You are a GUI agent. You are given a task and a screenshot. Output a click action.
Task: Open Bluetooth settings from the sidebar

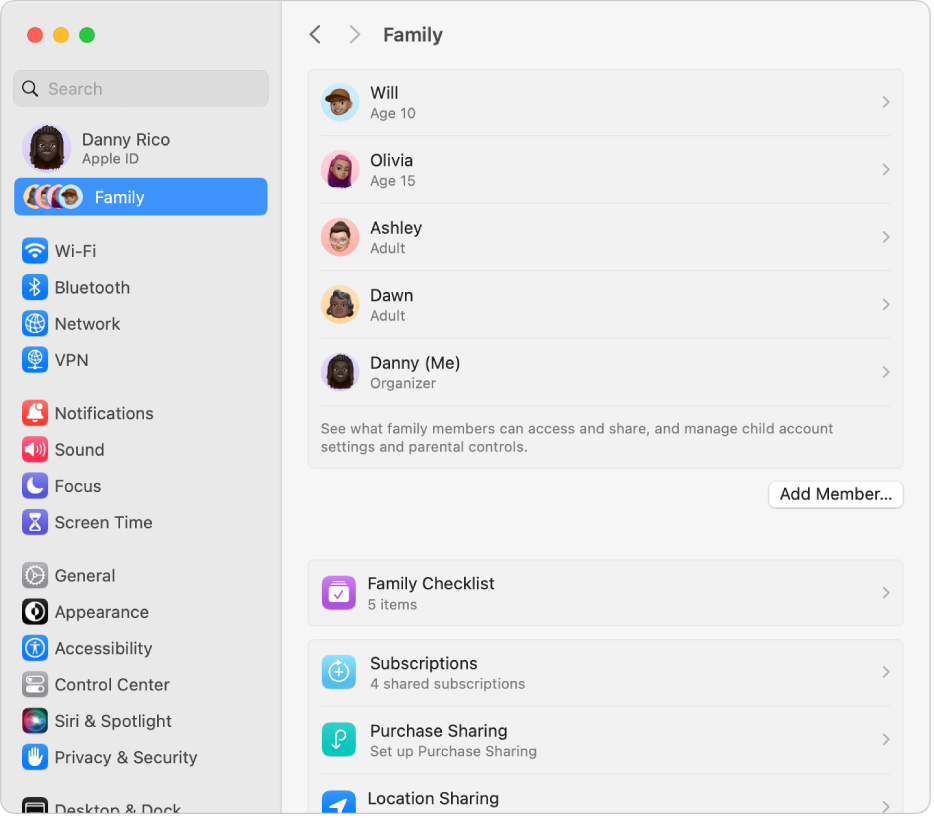[35, 287]
